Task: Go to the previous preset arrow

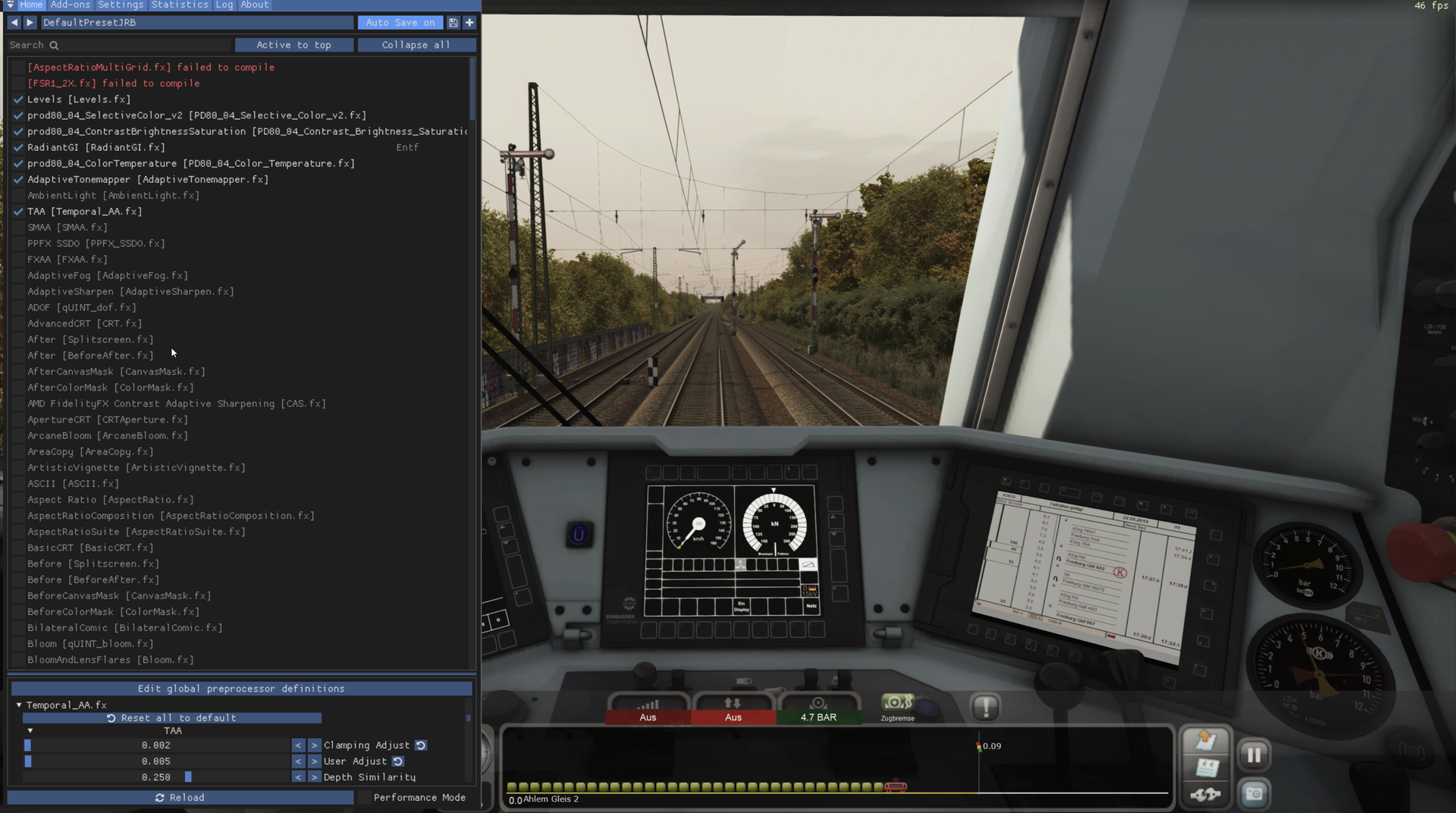Action: tap(14, 23)
